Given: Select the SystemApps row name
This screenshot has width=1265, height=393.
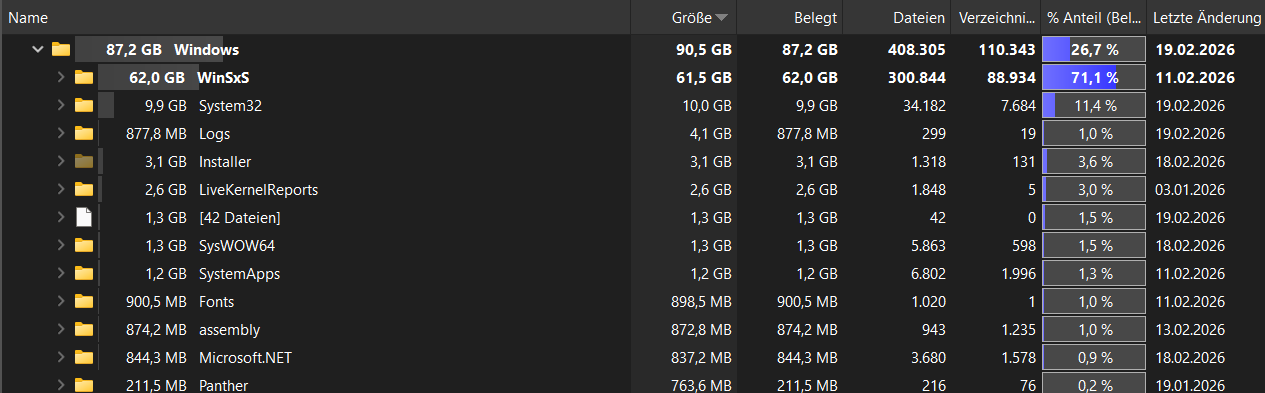Looking at the screenshot, I should point(239,273).
